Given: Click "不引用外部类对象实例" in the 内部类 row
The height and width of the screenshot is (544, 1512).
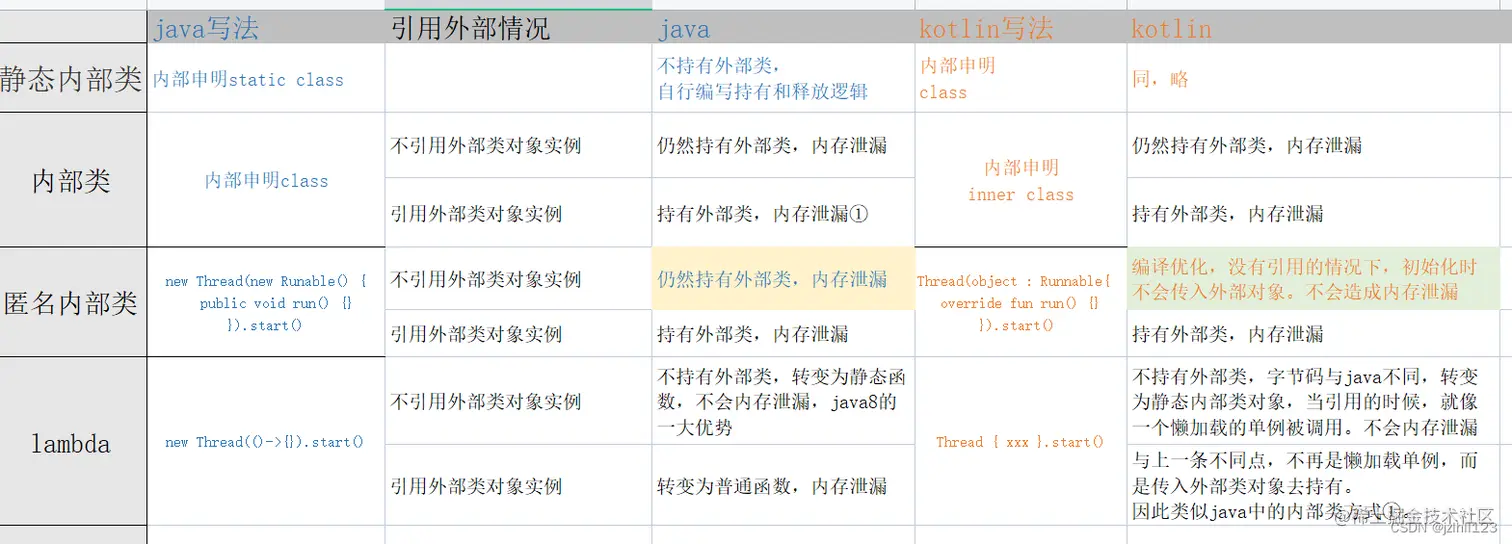Looking at the screenshot, I should tap(518, 145).
